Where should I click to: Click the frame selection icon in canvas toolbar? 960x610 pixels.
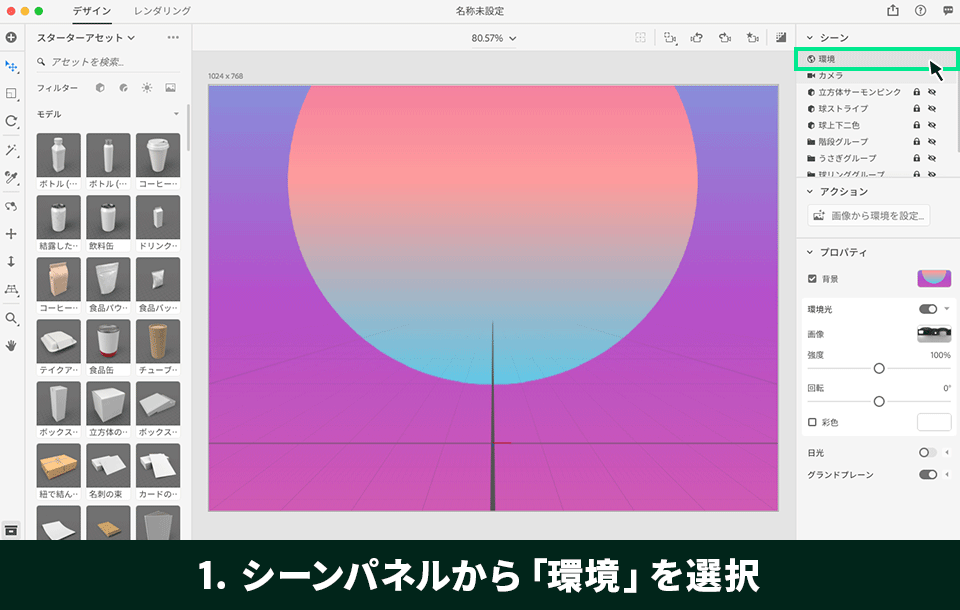[x=640, y=38]
